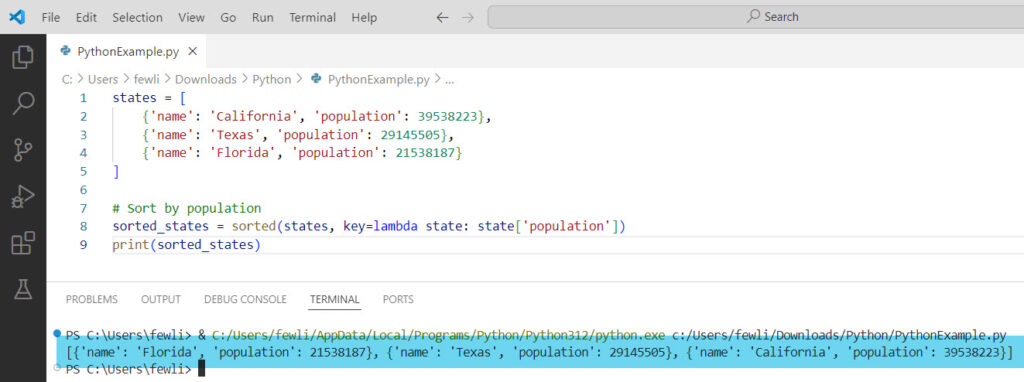This screenshot has height=382, width=1024.
Task: Switch to the PORTS panel tab
Action: pos(398,299)
